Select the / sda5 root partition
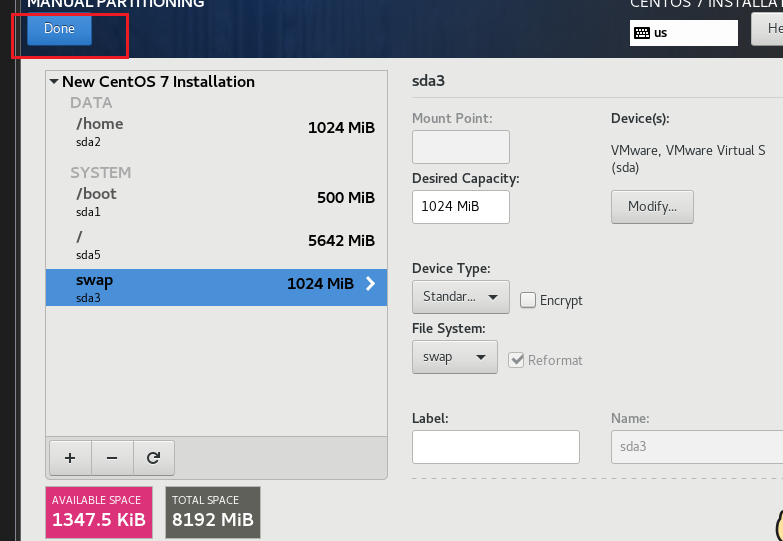The width and height of the screenshot is (783, 541). tap(216, 245)
